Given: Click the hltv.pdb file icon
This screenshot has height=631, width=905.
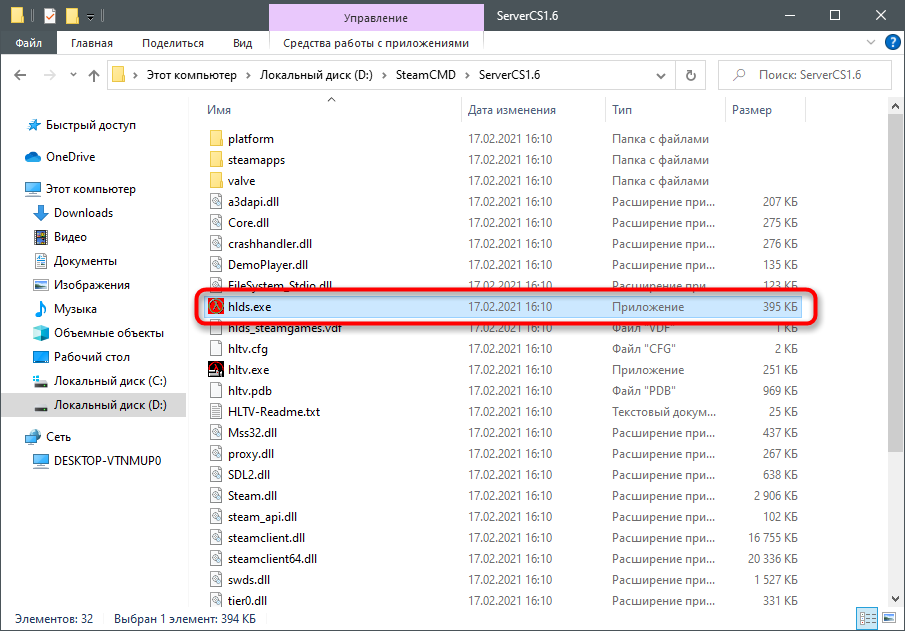Looking at the screenshot, I should pos(216,391).
